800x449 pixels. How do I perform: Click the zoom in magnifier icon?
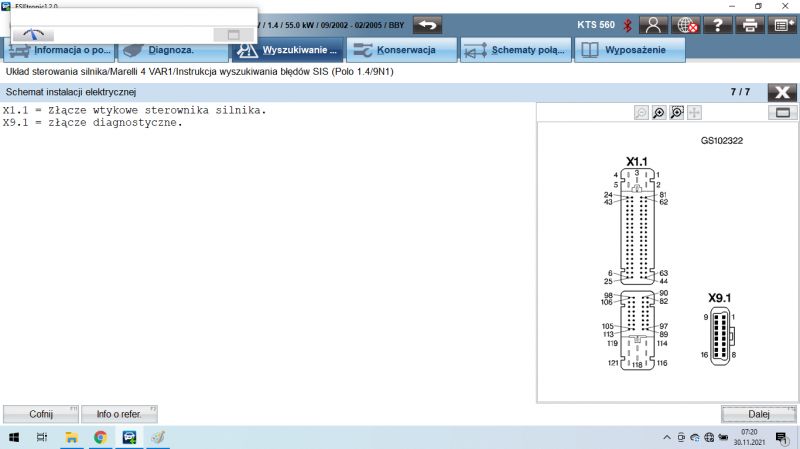(659, 113)
